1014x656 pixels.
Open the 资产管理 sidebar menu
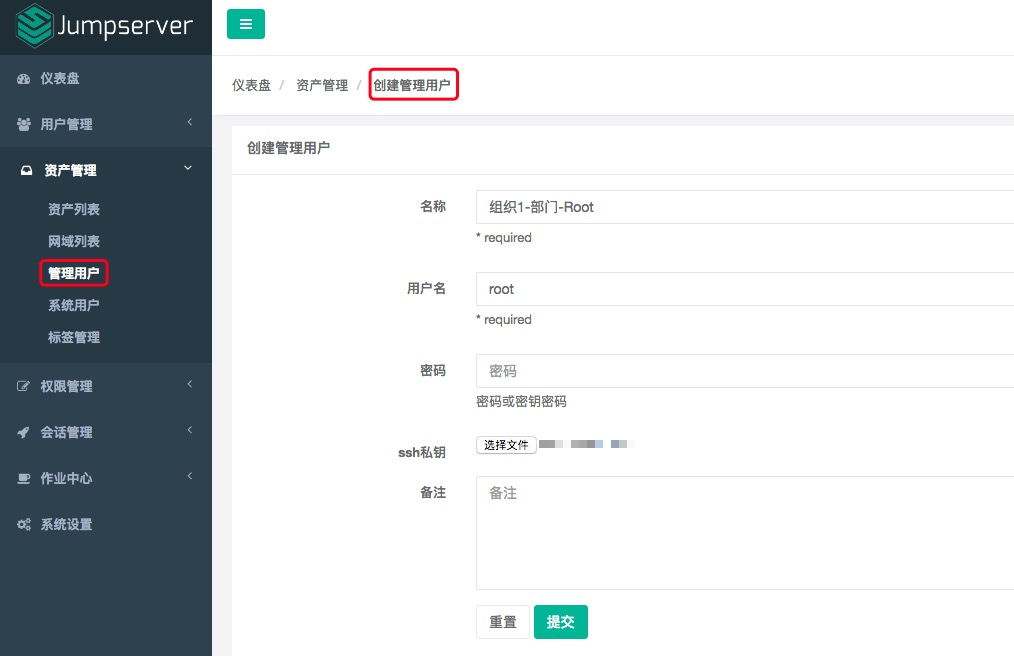click(106, 170)
